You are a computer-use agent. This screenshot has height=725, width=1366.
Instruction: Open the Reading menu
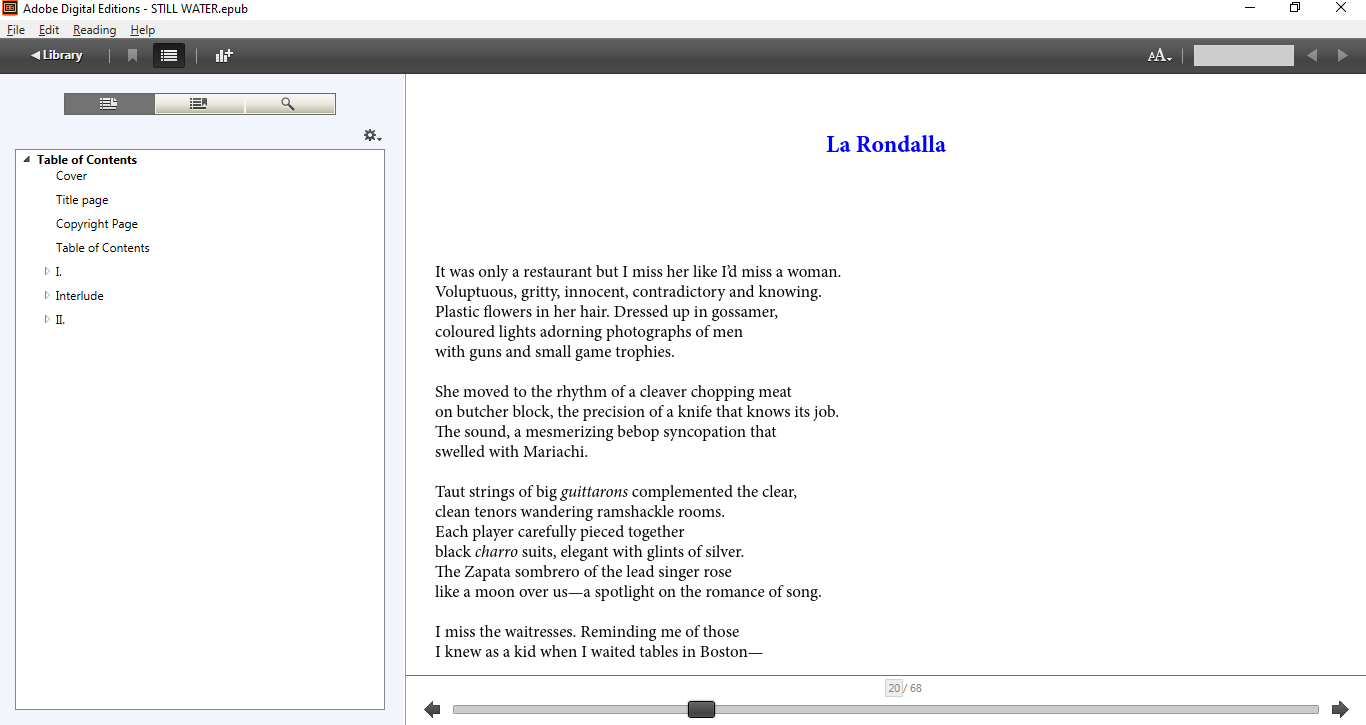coord(94,30)
